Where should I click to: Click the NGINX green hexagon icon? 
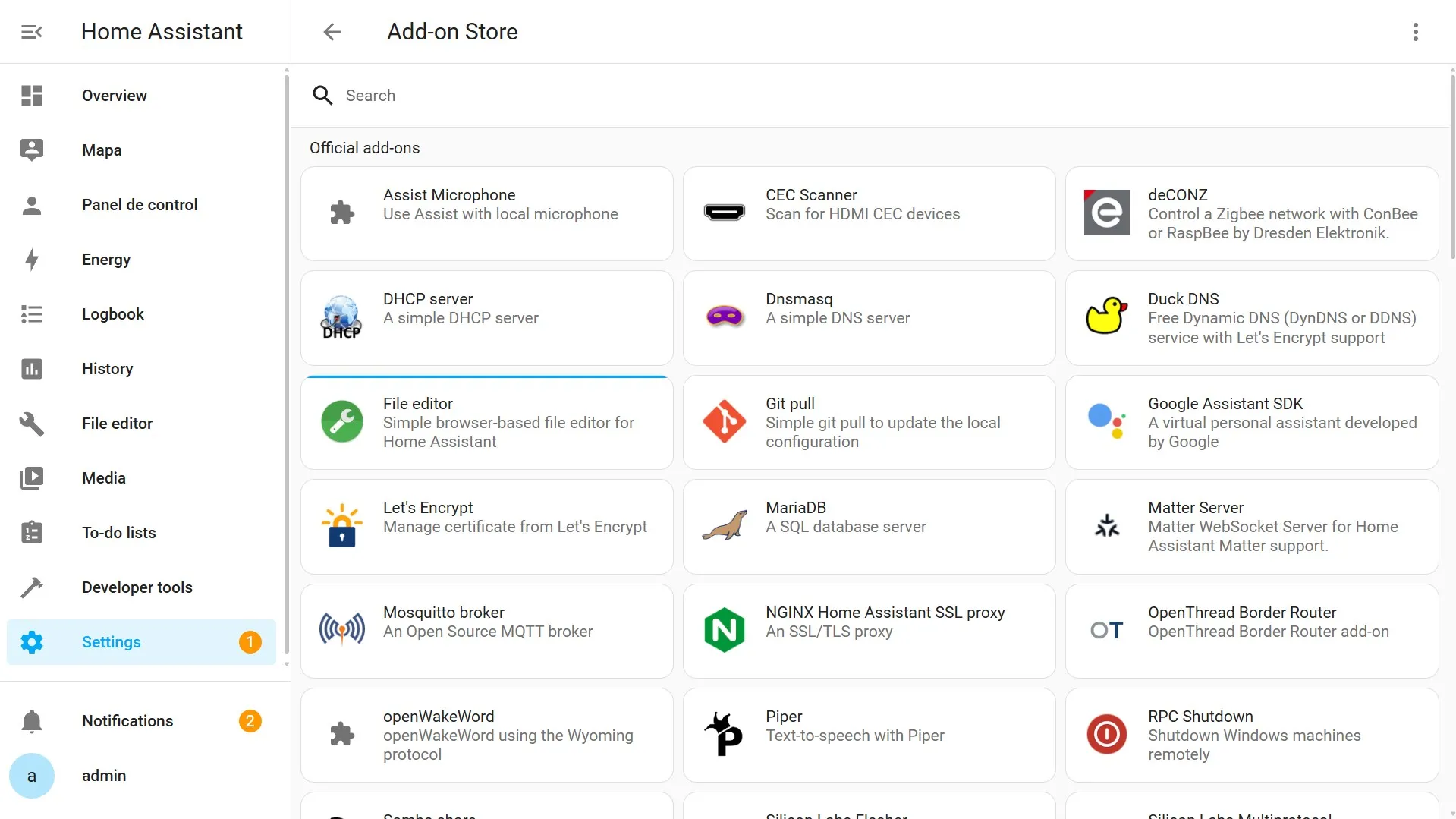click(725, 630)
